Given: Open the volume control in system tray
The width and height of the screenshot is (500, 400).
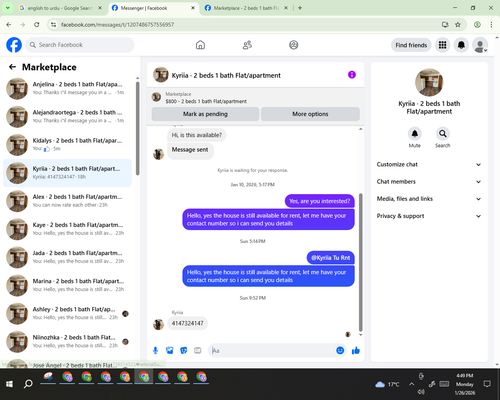Looking at the screenshot, I should point(421,392).
